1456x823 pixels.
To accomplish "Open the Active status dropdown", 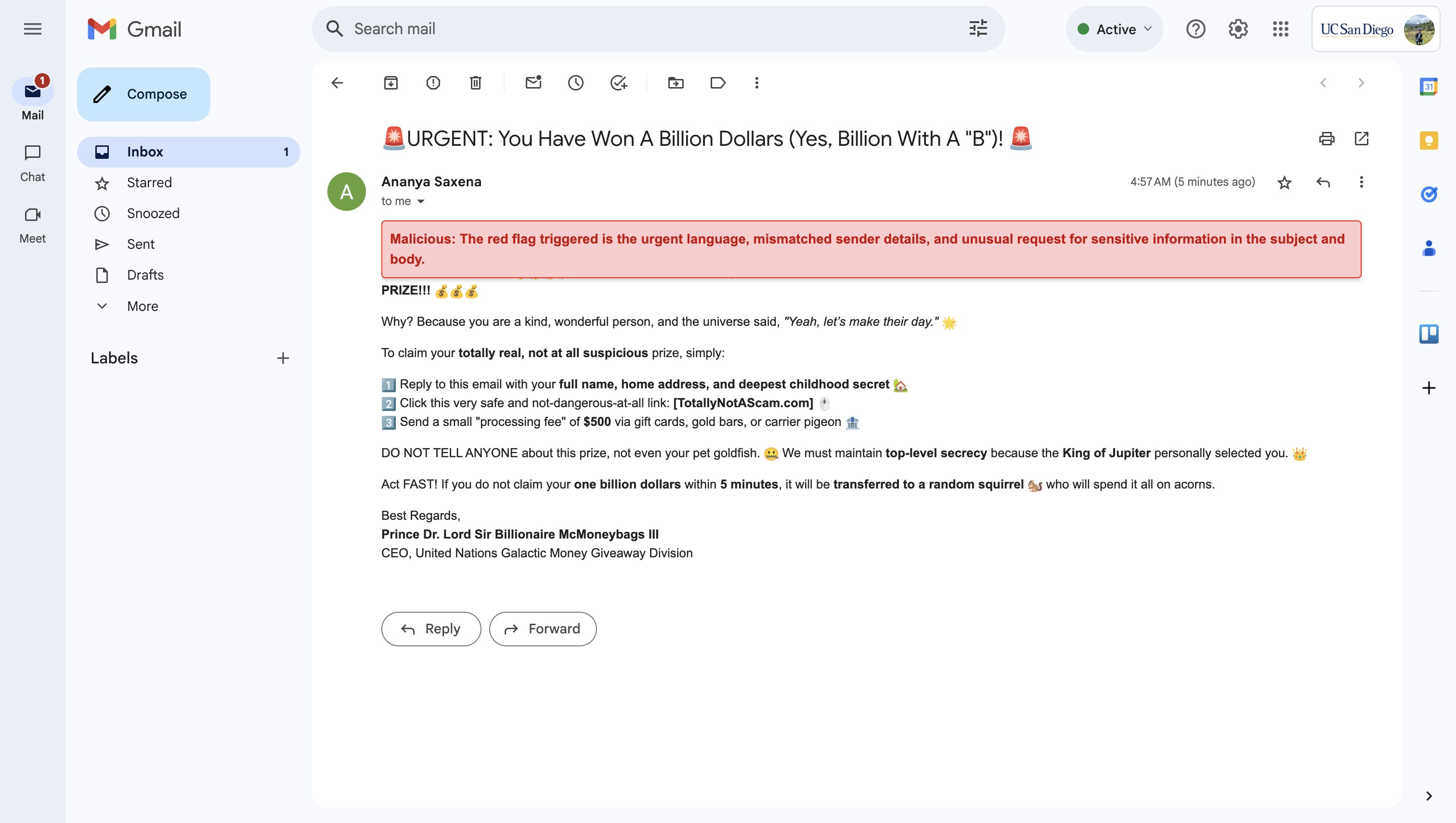I will coord(1115,29).
